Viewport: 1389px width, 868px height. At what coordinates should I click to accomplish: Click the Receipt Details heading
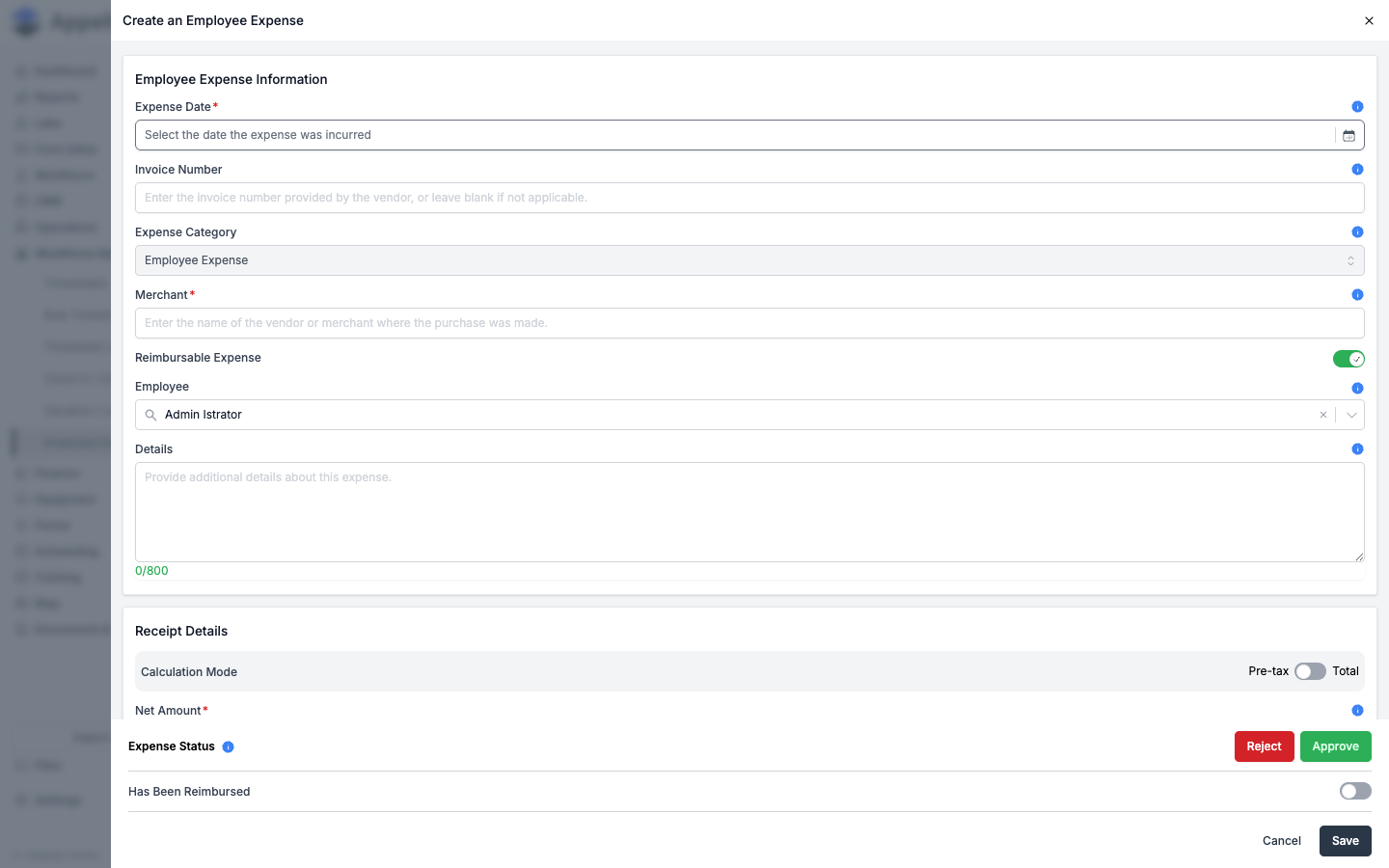tap(181, 631)
